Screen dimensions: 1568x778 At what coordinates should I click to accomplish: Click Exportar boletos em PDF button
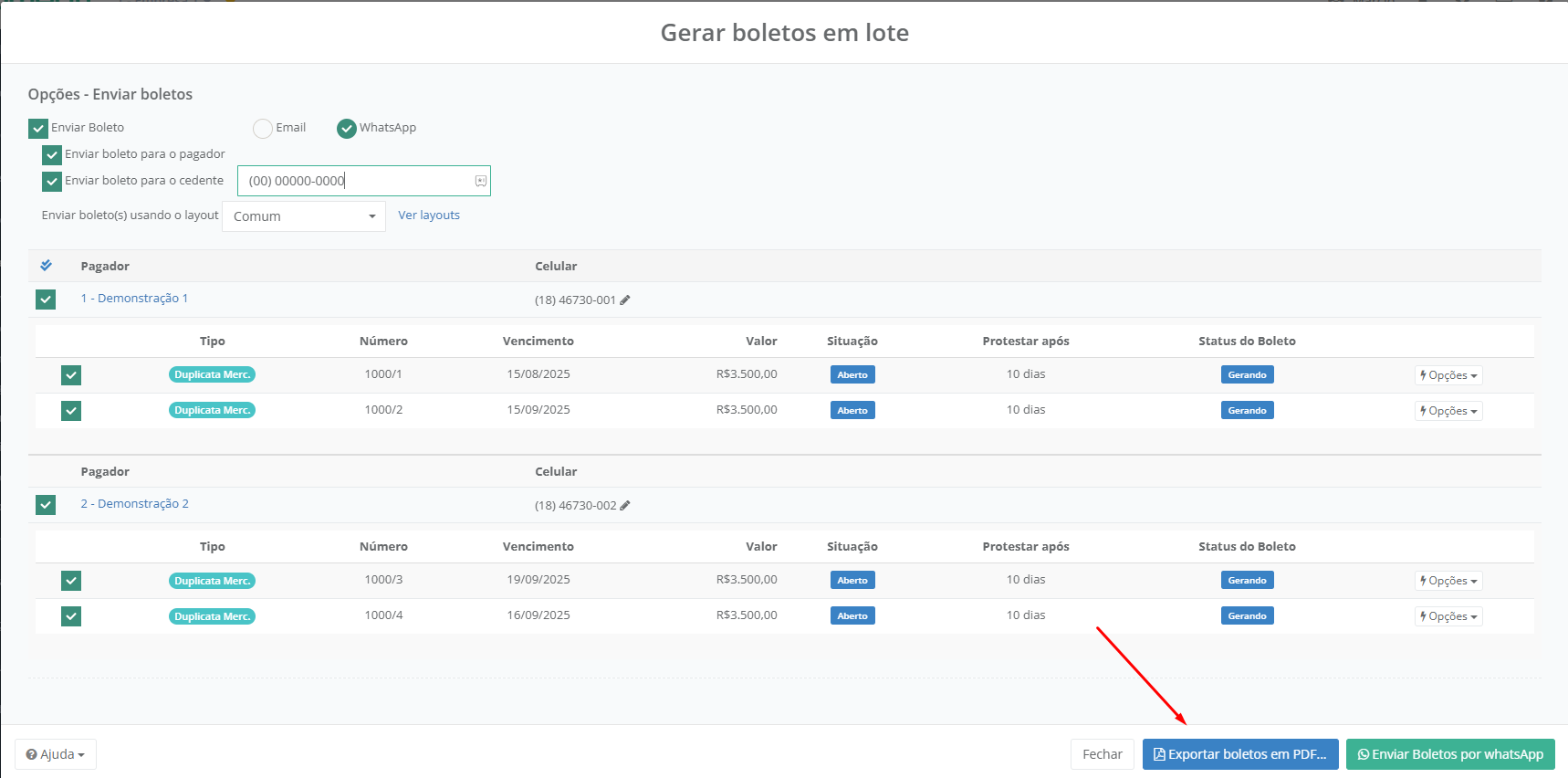coord(1239,754)
